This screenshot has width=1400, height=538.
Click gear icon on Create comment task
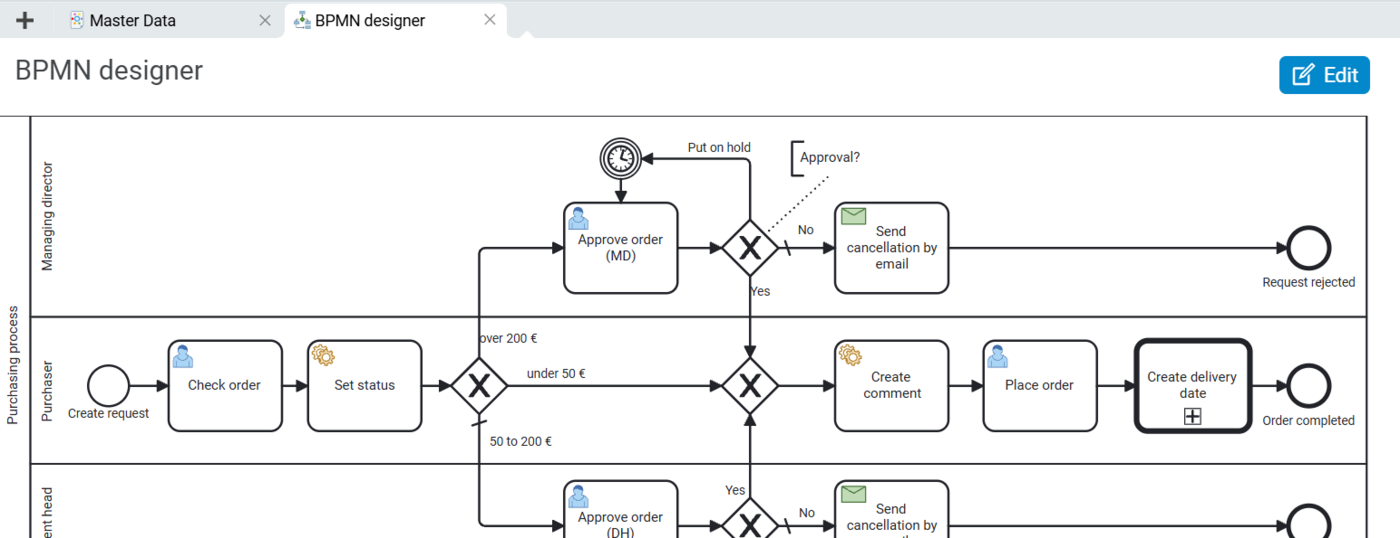(x=850, y=355)
